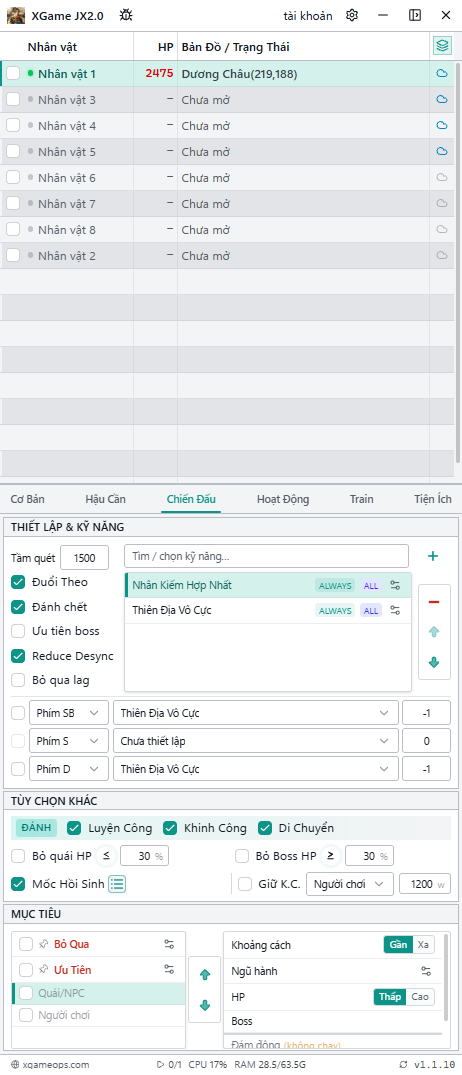Add skill with the green plus icon
Viewport: 462px width, 1075px height.
tap(433, 556)
